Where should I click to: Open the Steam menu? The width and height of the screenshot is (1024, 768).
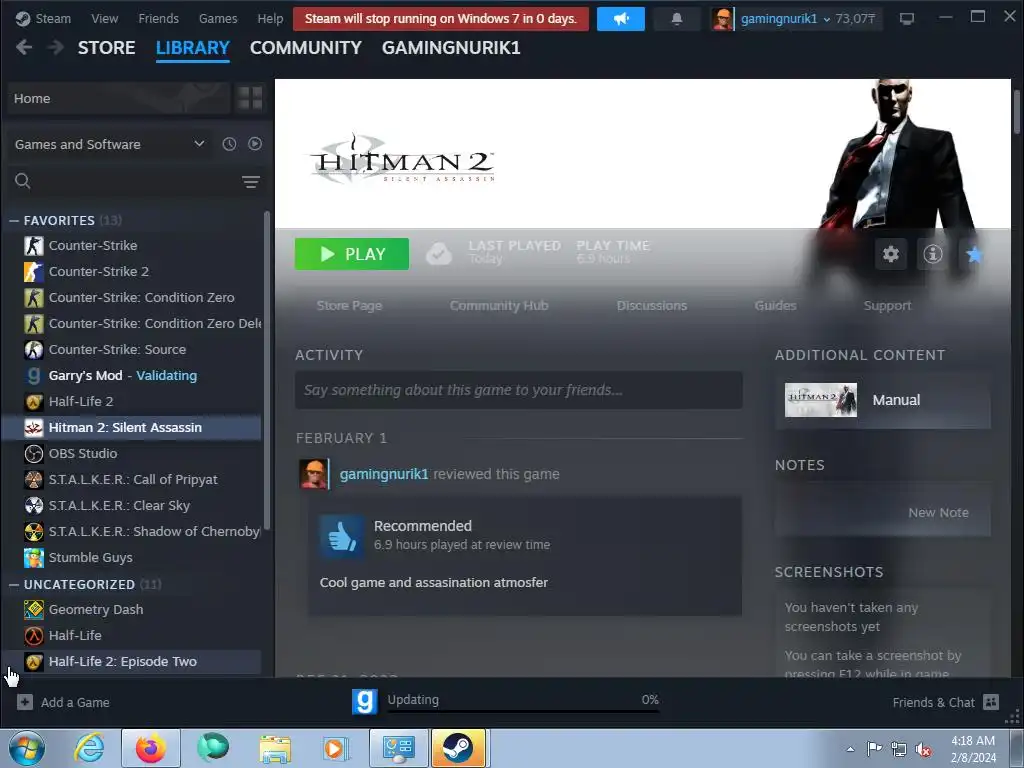coord(52,19)
